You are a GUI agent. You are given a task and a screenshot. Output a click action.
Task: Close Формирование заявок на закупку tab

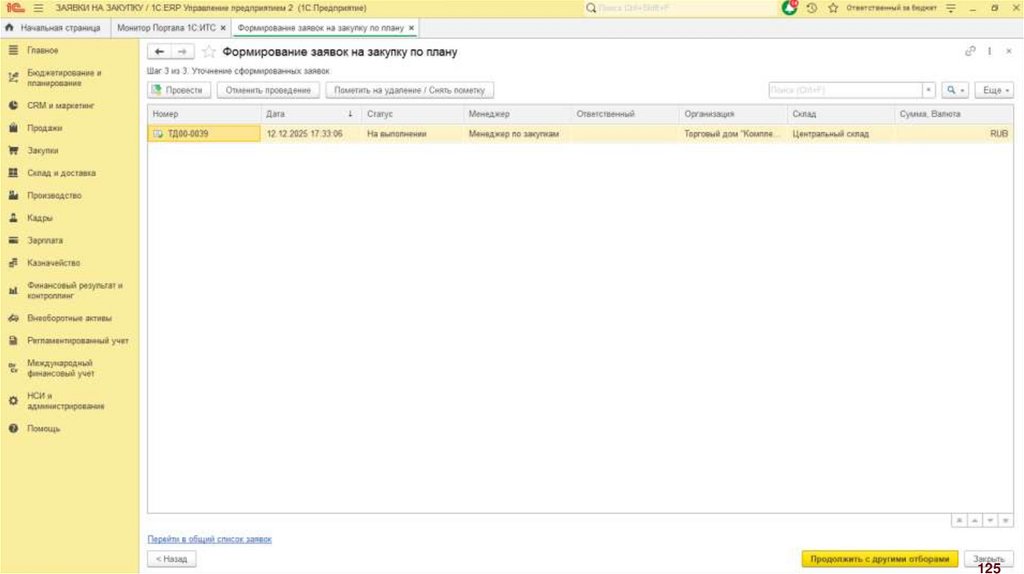coord(411,28)
